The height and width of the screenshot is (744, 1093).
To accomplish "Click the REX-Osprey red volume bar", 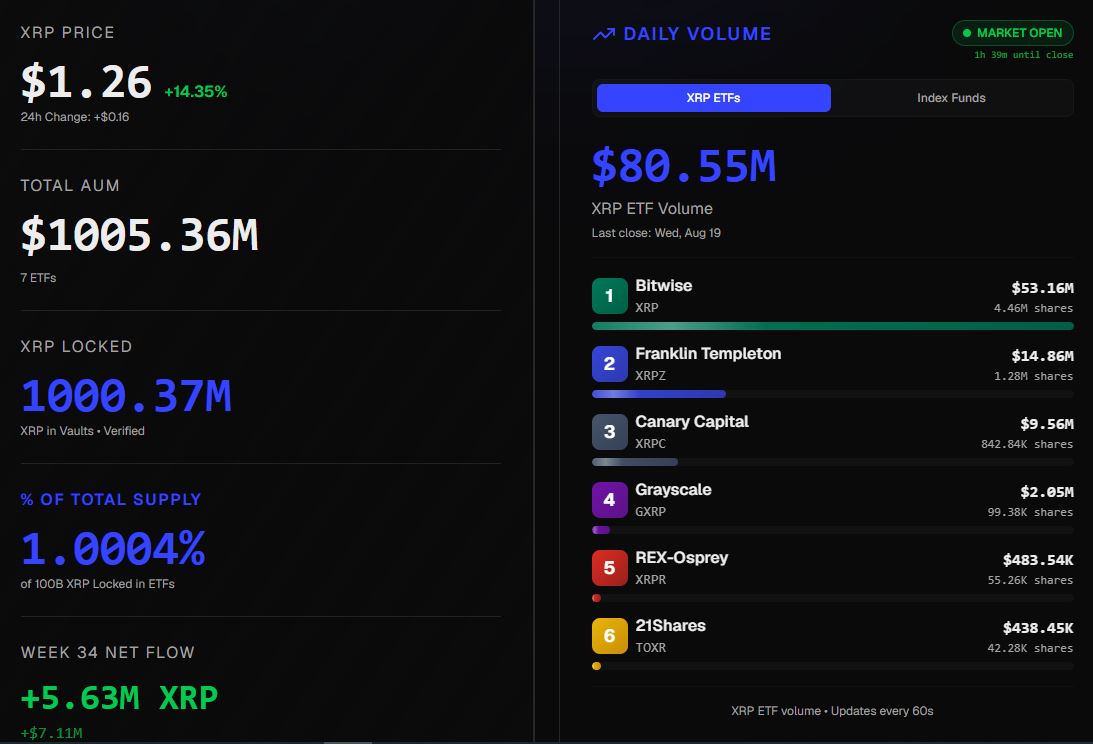I will point(596,598).
